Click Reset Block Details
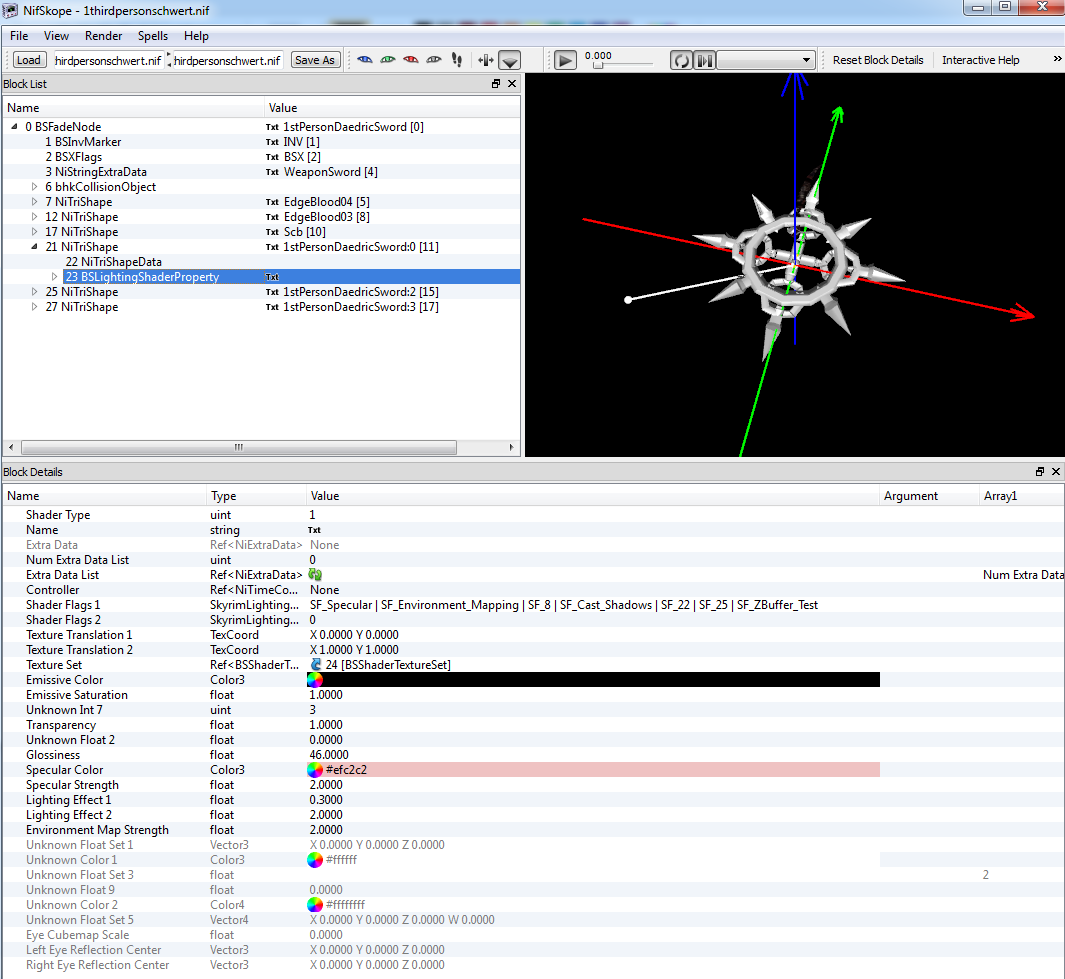The image size is (1065, 979). click(878, 60)
